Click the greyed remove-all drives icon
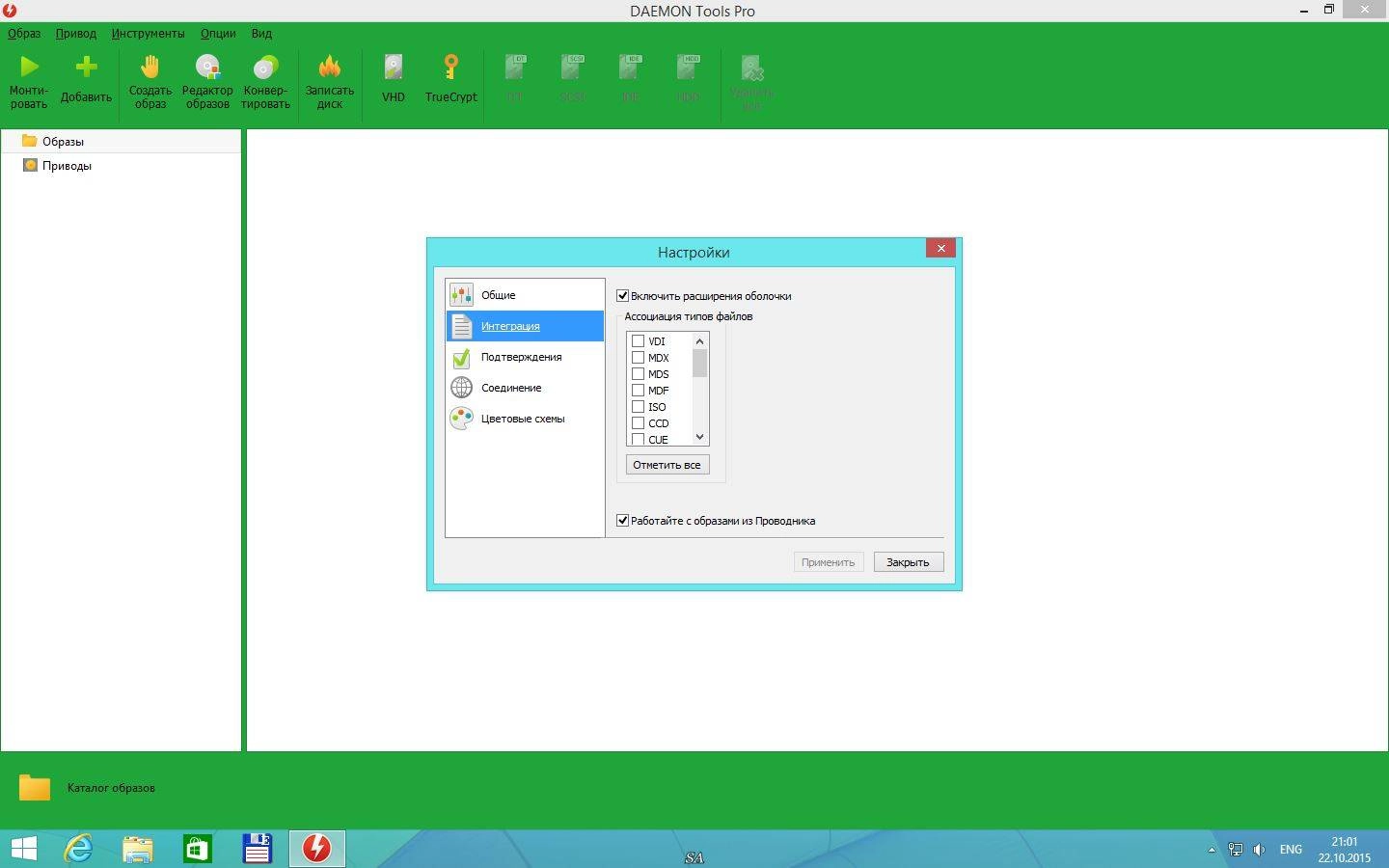Screen dimensions: 1389x868 pos(751,67)
